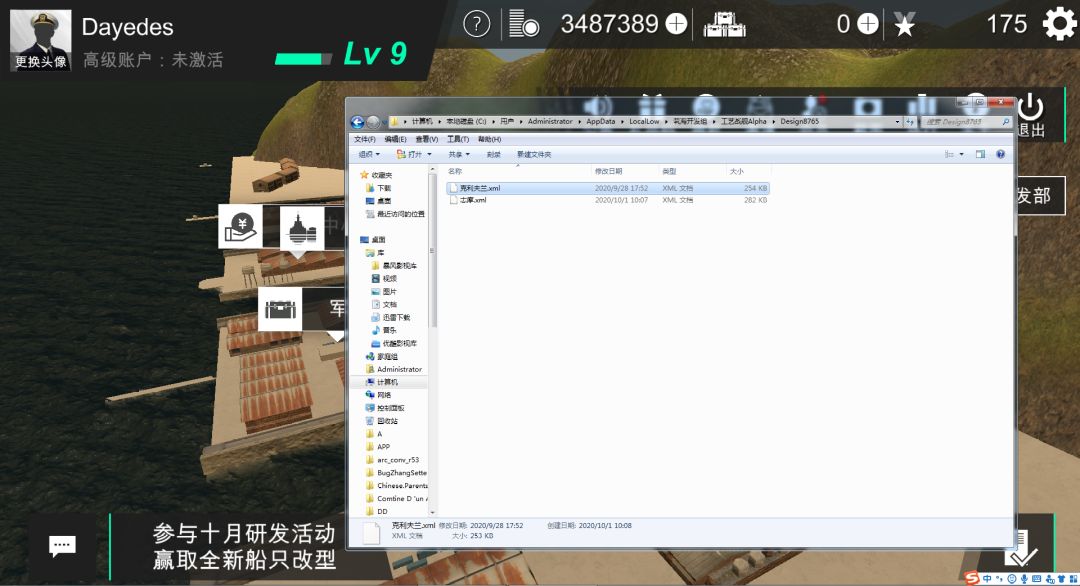This screenshot has width=1080, height=586.
Task: Open 控制面板 in the sidebar
Action: [385, 408]
